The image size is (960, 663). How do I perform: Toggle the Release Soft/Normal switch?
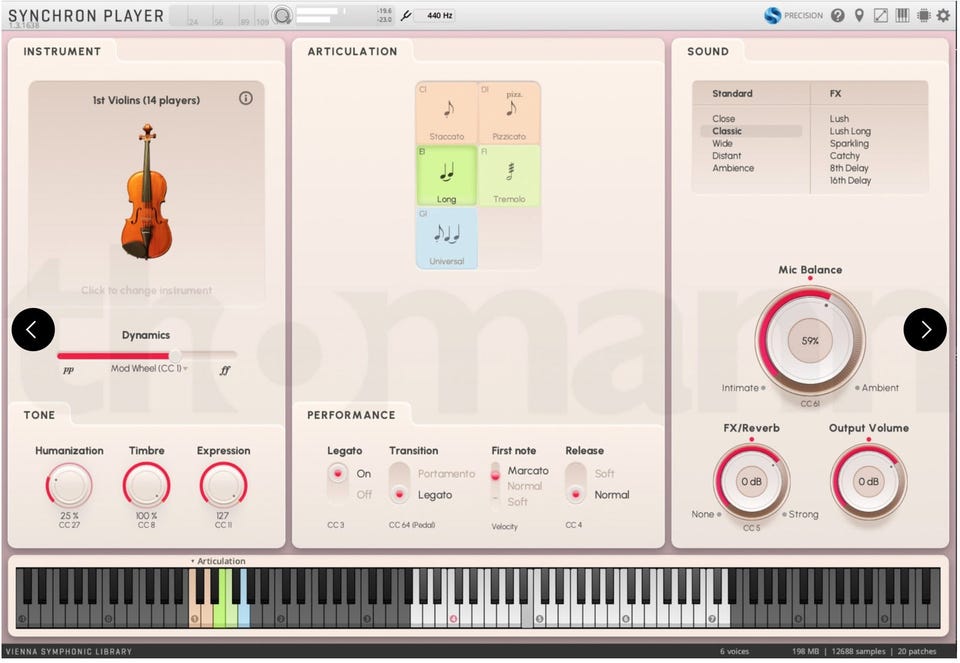(x=576, y=483)
